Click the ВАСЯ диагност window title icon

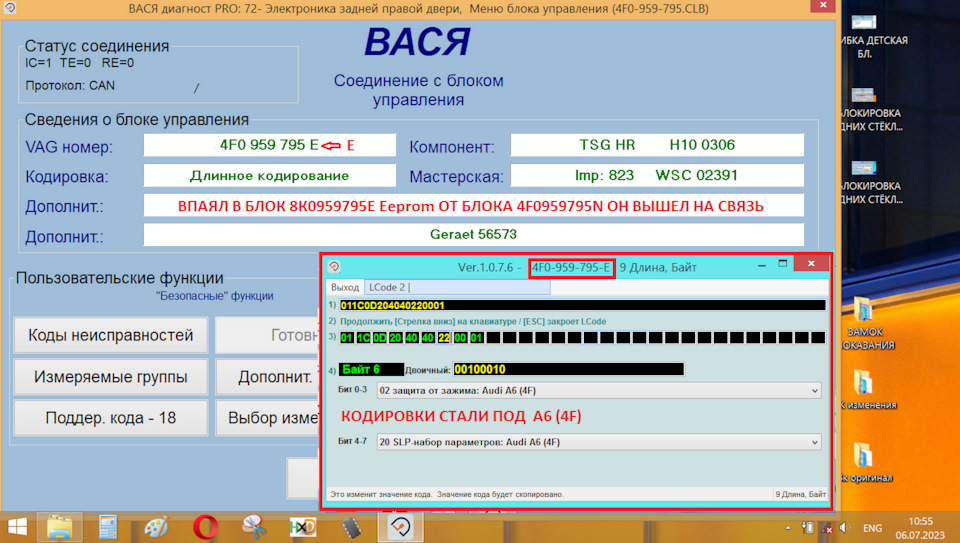[x=9, y=8]
